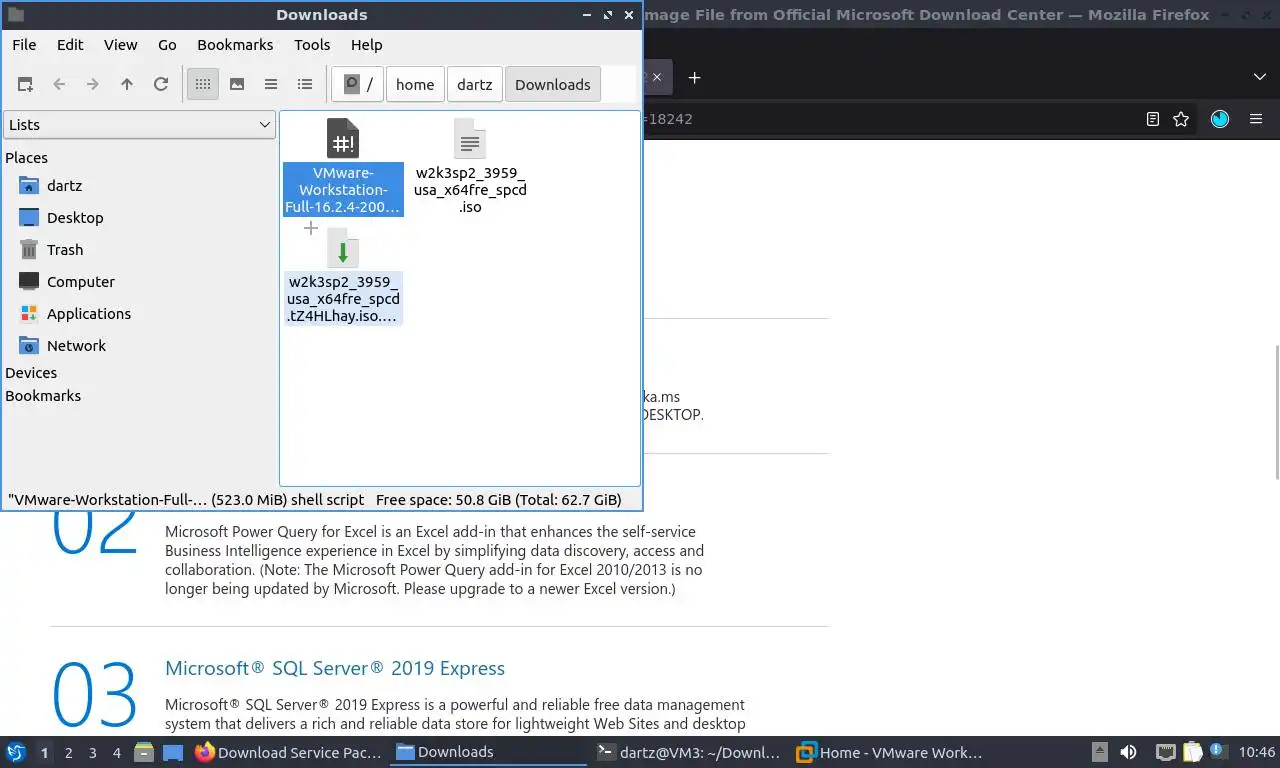Open the Lists side pane dropdown
1280x768 pixels.
(139, 125)
